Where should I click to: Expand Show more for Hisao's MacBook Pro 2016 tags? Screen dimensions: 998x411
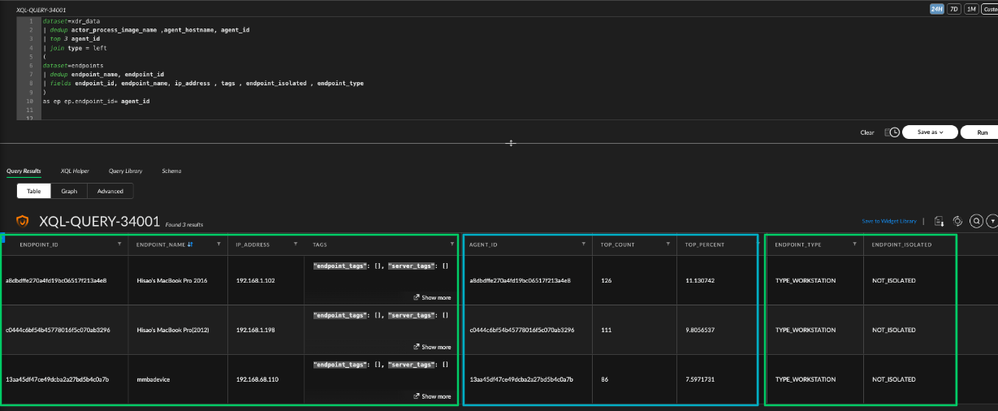coord(433,297)
